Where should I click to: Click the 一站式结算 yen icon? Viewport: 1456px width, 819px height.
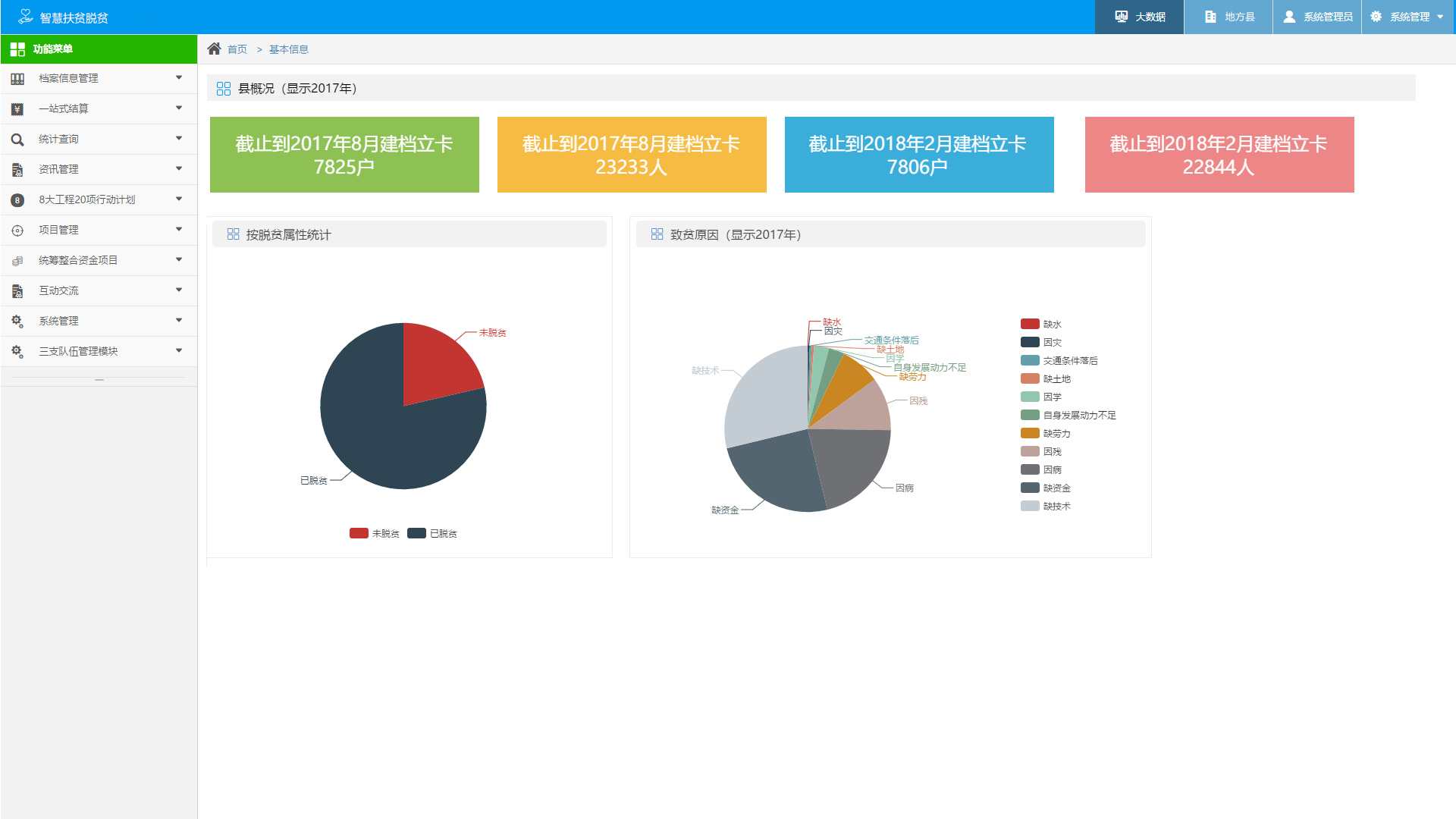17,109
